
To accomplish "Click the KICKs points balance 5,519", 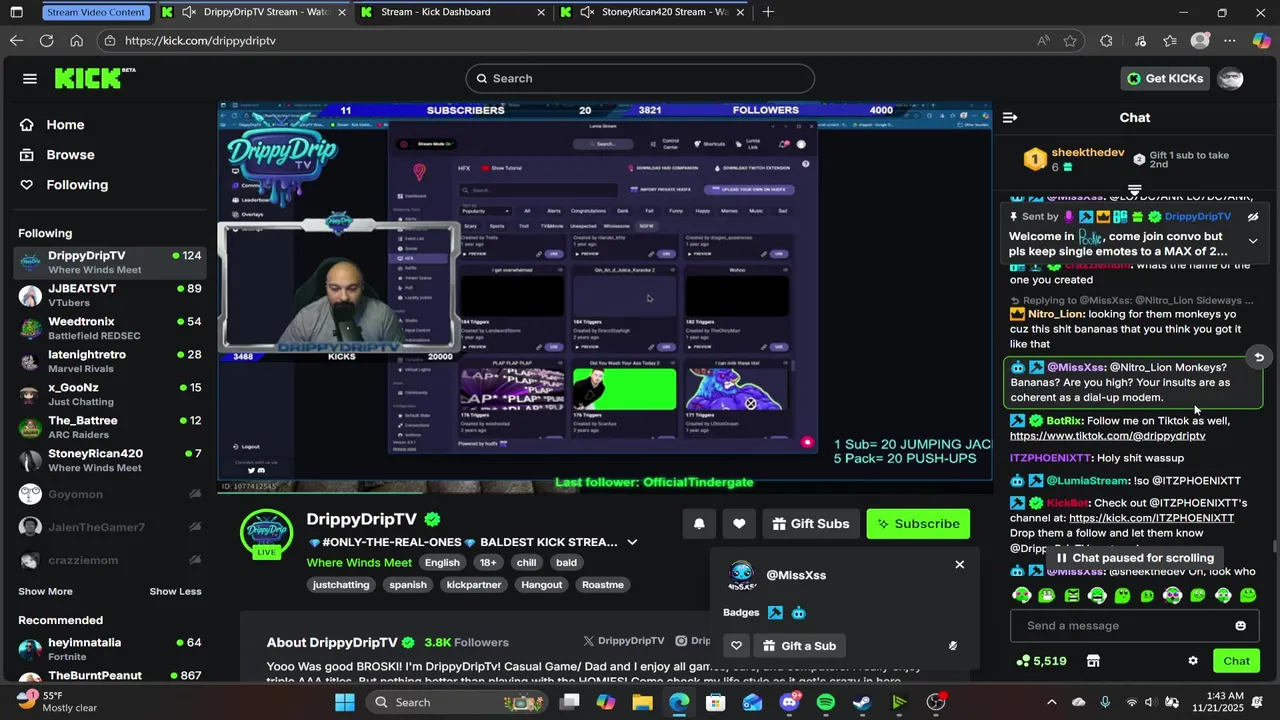I will (x=1041, y=661).
